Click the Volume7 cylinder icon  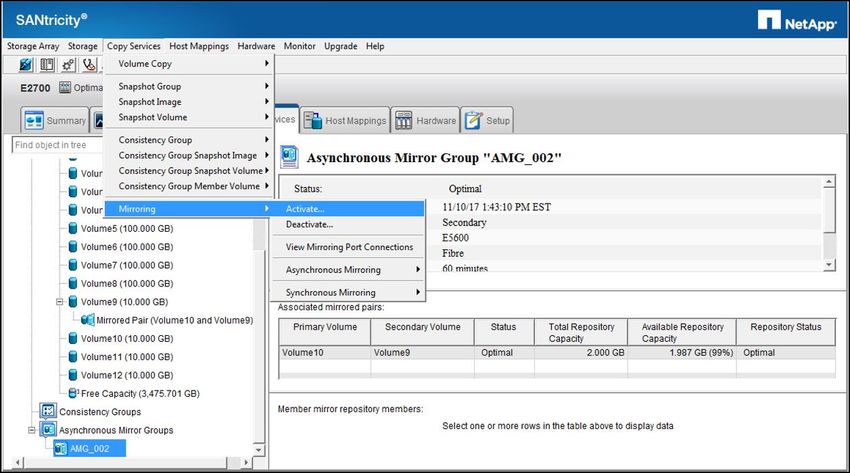[73, 265]
